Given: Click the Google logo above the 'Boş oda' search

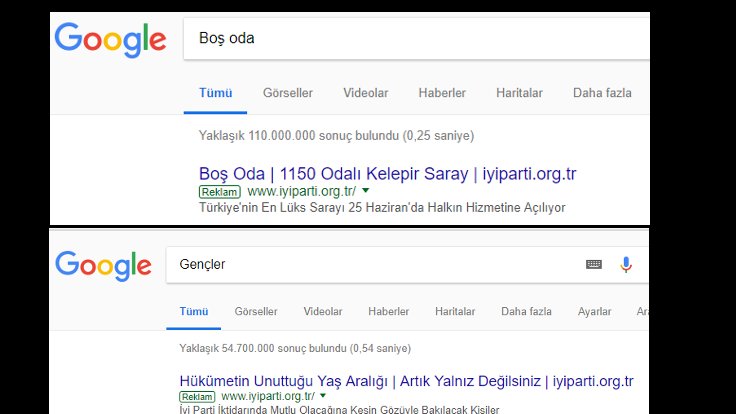Looking at the screenshot, I should point(110,40).
